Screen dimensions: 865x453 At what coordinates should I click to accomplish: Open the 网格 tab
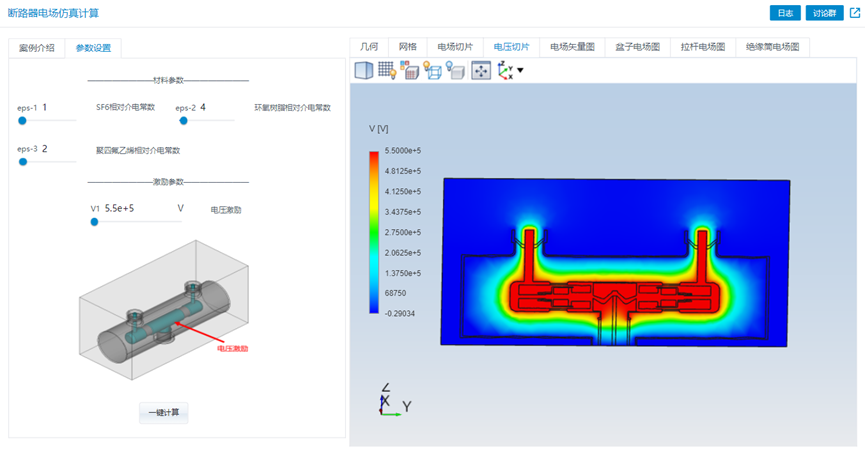pyautogui.click(x=408, y=47)
